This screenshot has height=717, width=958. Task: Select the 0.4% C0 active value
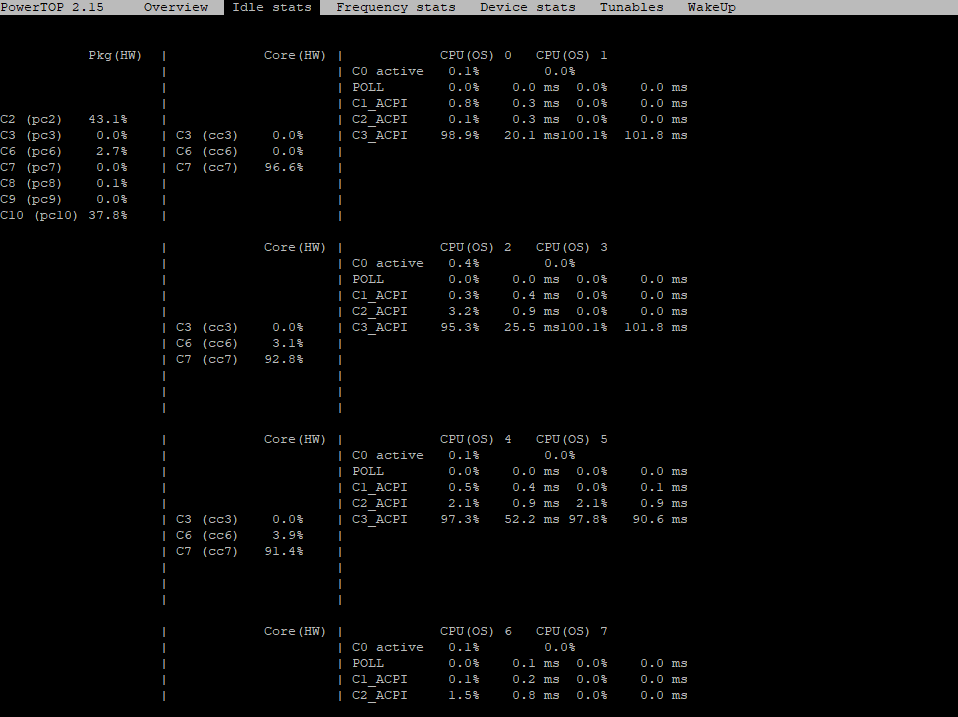tap(464, 263)
